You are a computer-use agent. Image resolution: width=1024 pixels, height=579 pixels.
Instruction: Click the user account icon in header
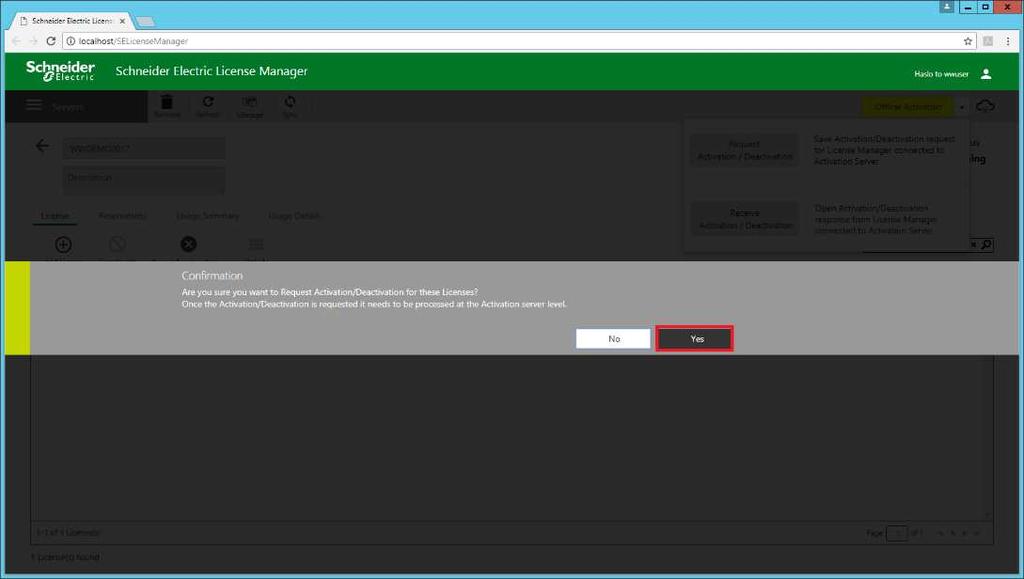coord(986,74)
